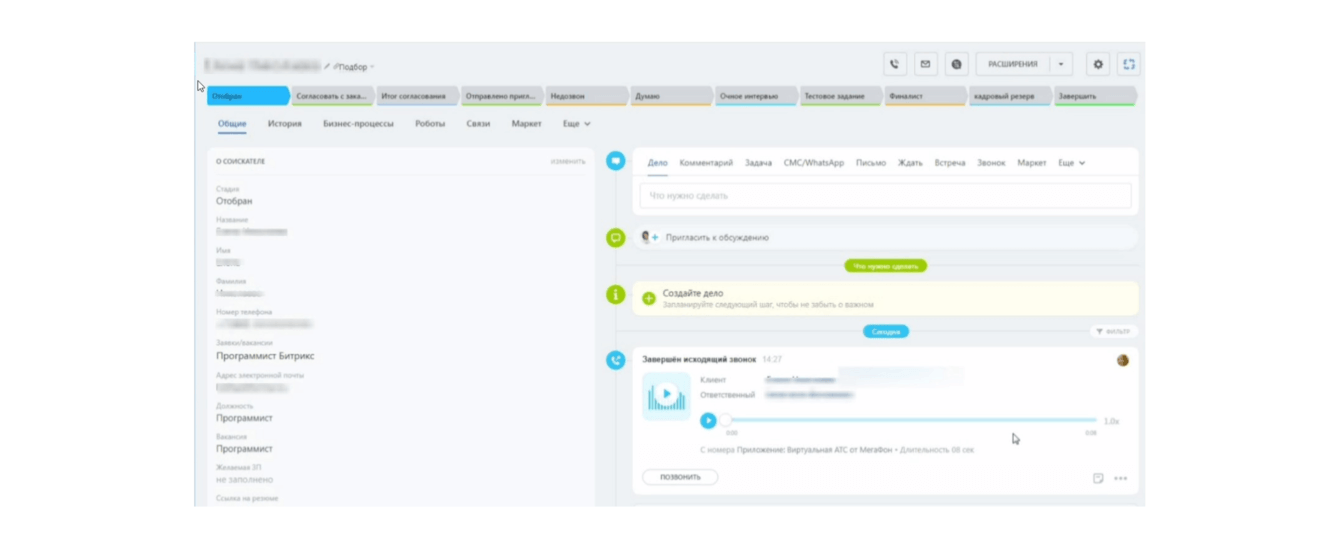Open the Подбор pipeline dropdown
1340x534 pixels.
click(354, 67)
